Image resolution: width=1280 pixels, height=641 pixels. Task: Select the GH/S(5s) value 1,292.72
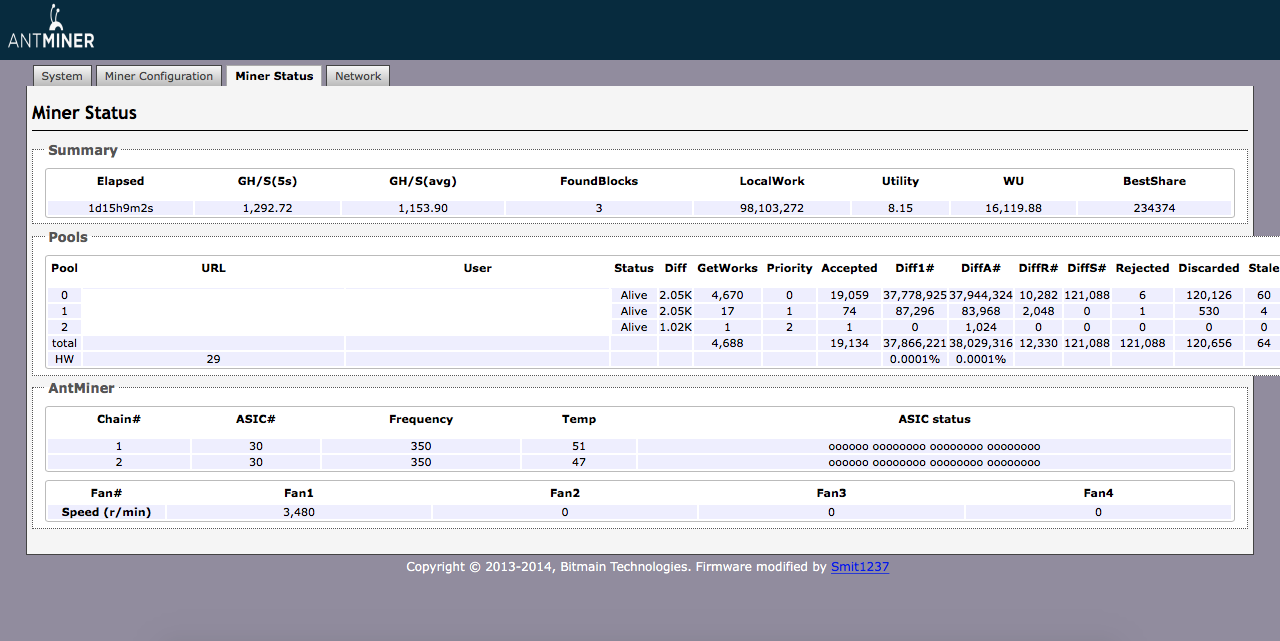[x=267, y=208]
